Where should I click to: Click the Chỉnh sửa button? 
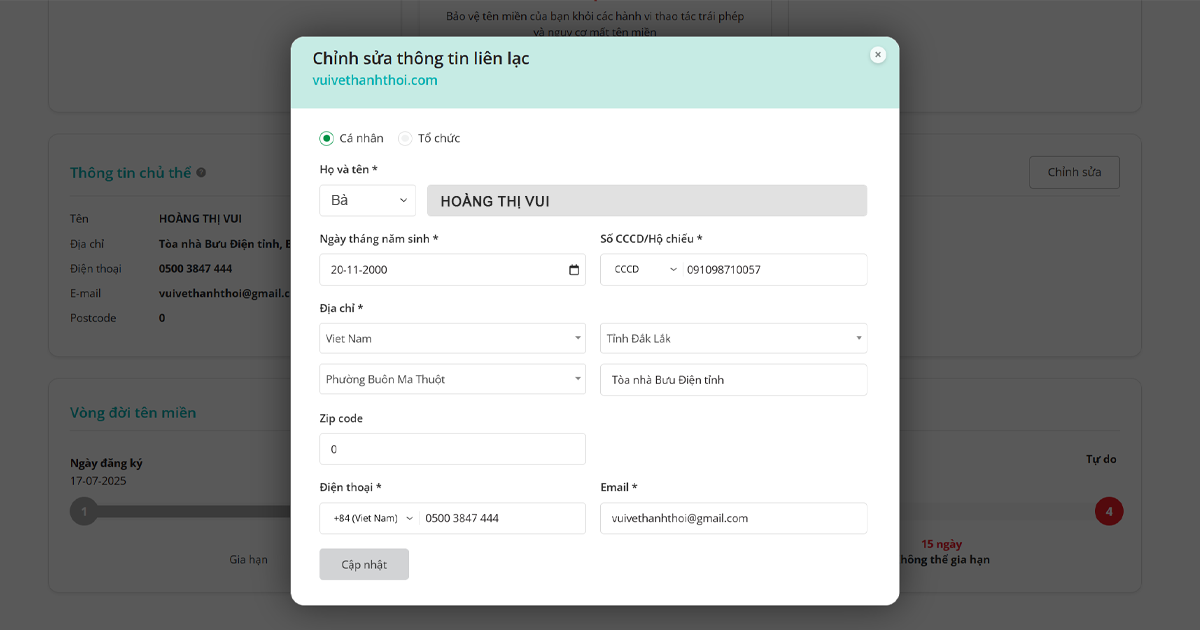[1074, 172]
